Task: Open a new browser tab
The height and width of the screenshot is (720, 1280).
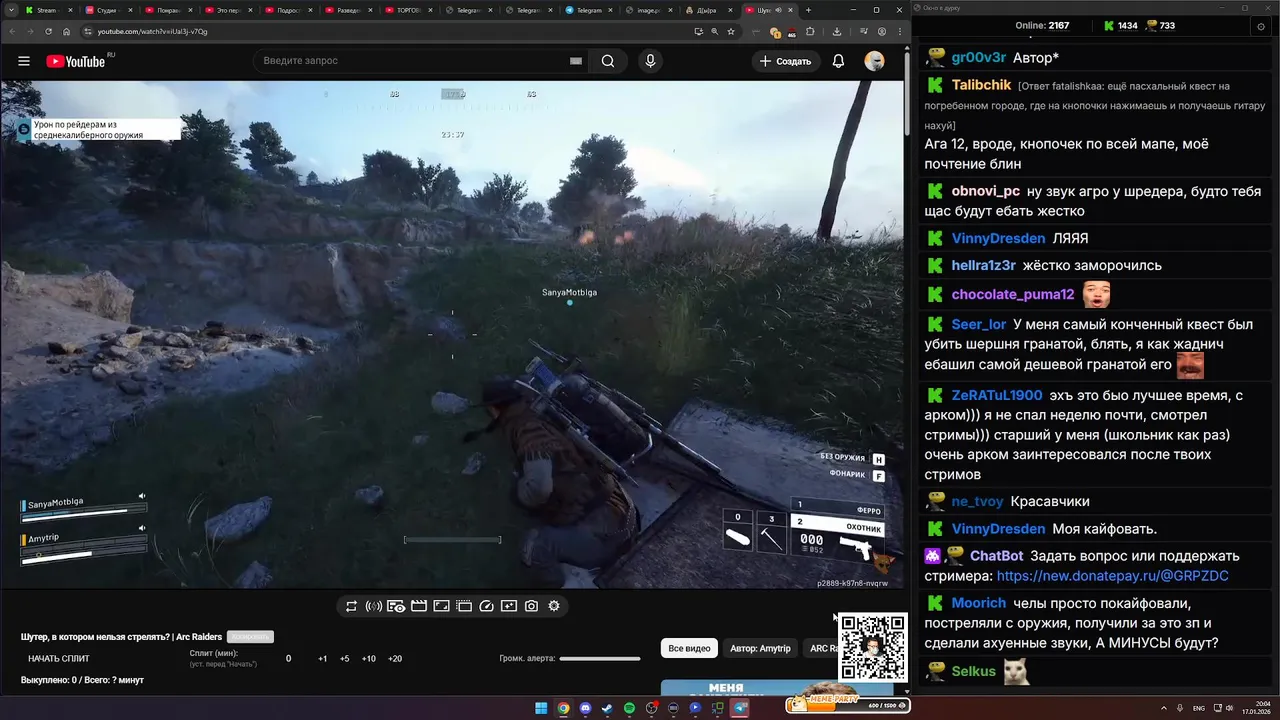Action: coord(809,10)
